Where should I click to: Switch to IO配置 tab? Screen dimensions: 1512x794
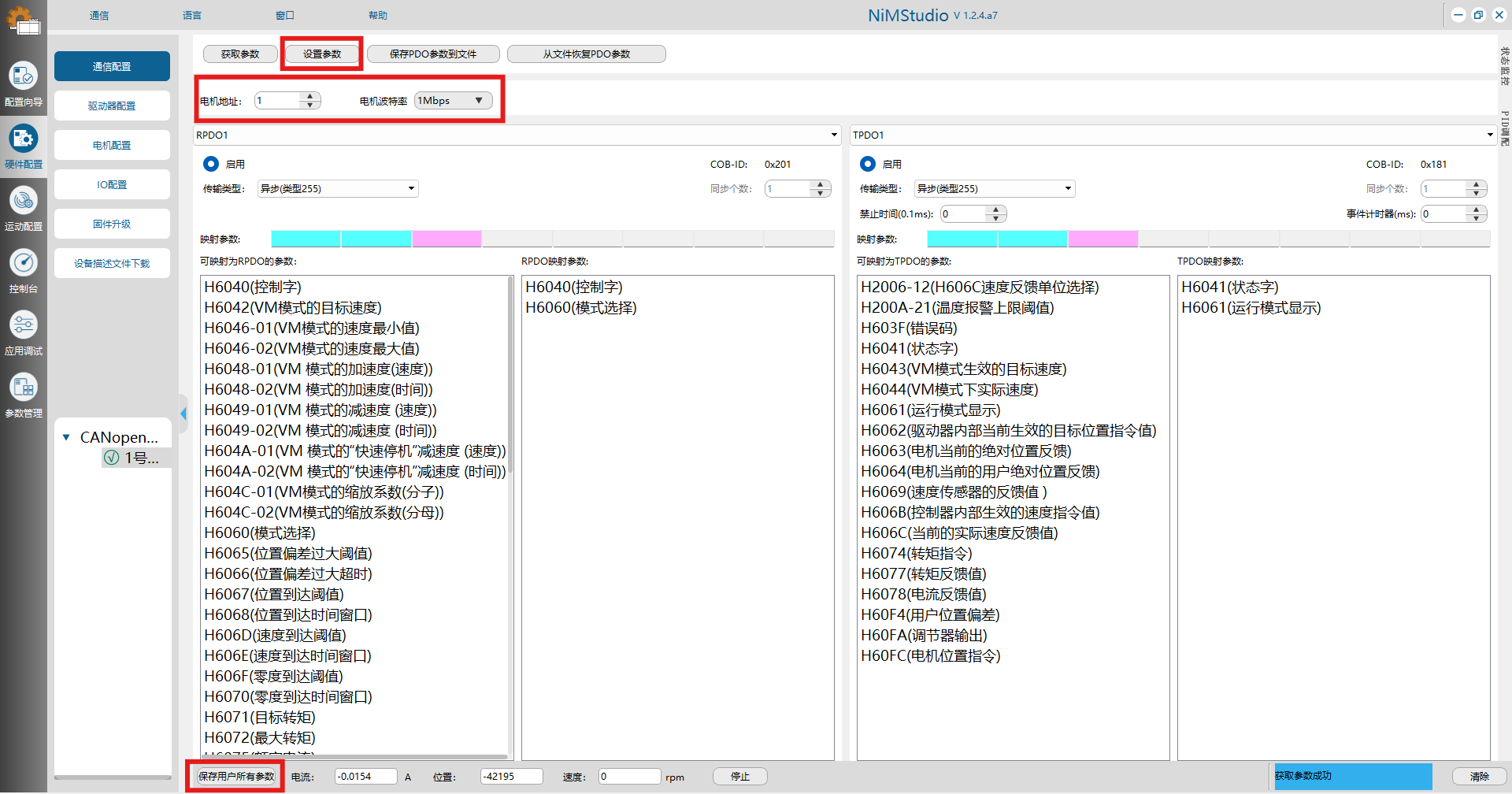pyautogui.click(x=112, y=184)
